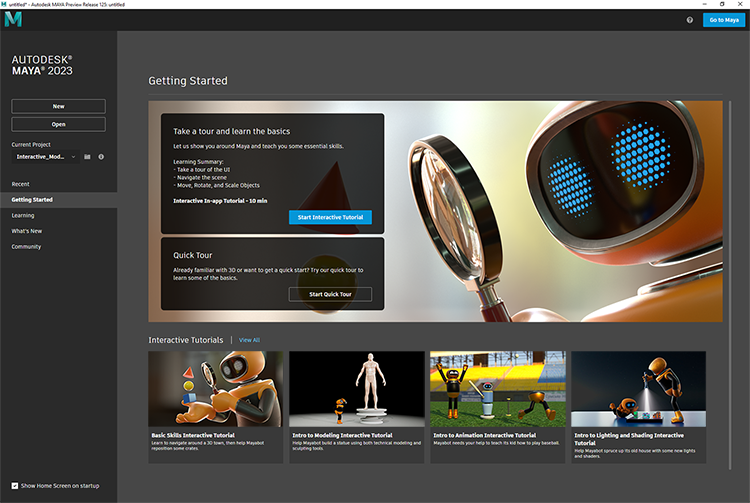Select the Getting Started section
The height and width of the screenshot is (503, 750).
coord(58,200)
